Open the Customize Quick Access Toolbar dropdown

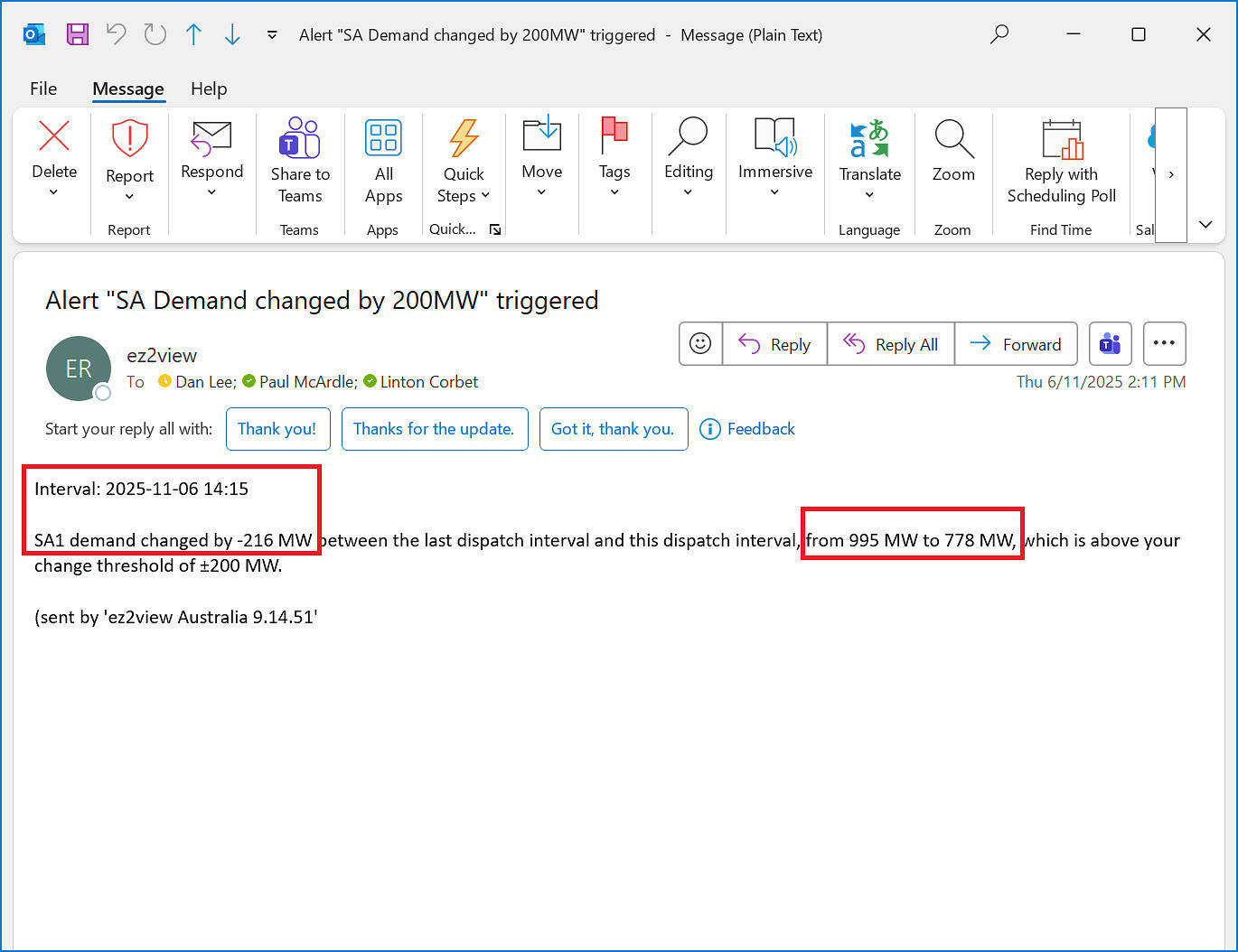tap(272, 35)
